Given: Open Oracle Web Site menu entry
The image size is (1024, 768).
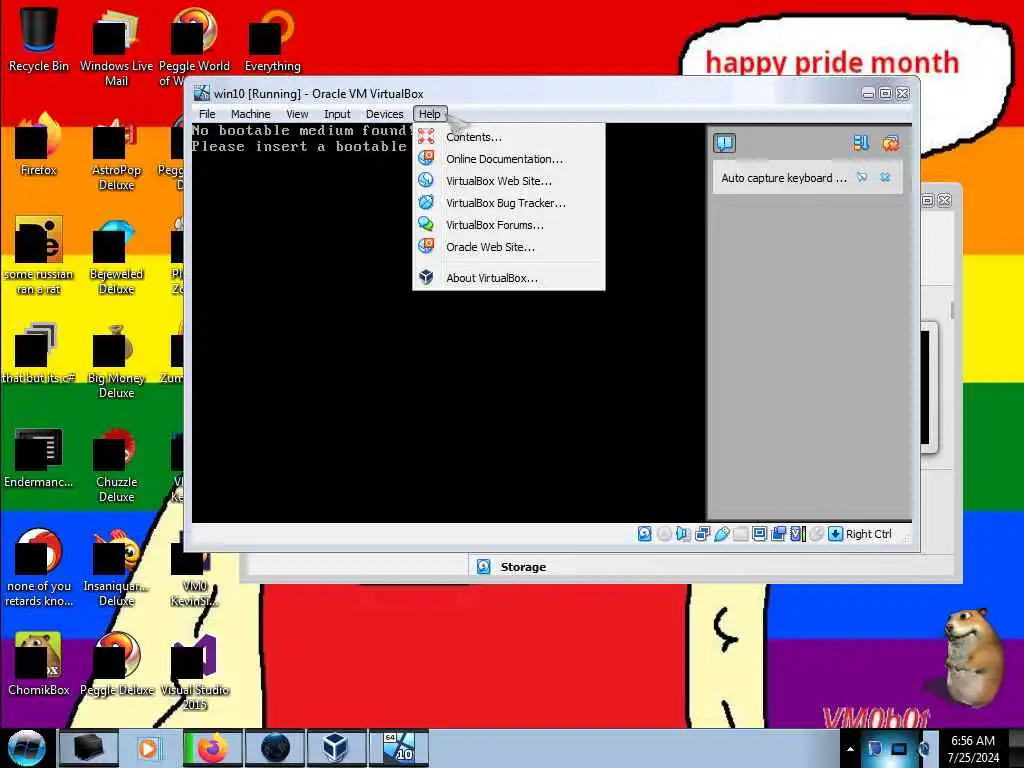Looking at the screenshot, I should coord(508,247).
